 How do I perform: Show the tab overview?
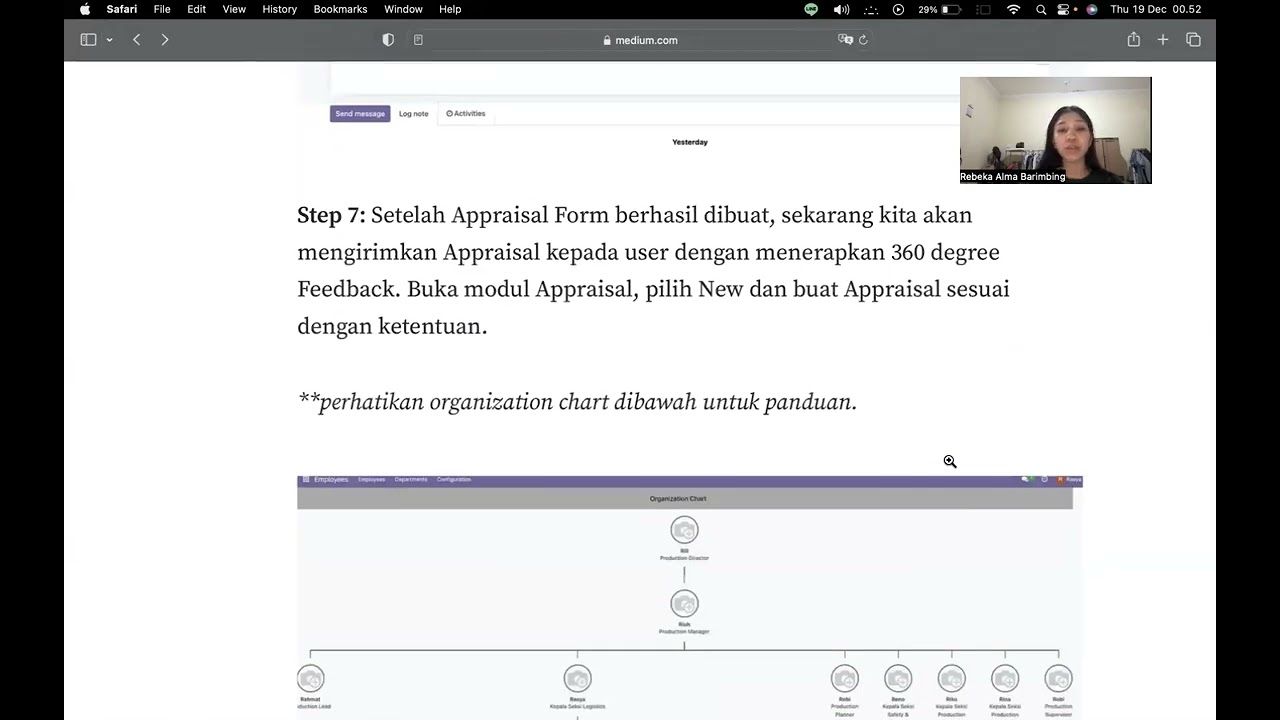1193,40
